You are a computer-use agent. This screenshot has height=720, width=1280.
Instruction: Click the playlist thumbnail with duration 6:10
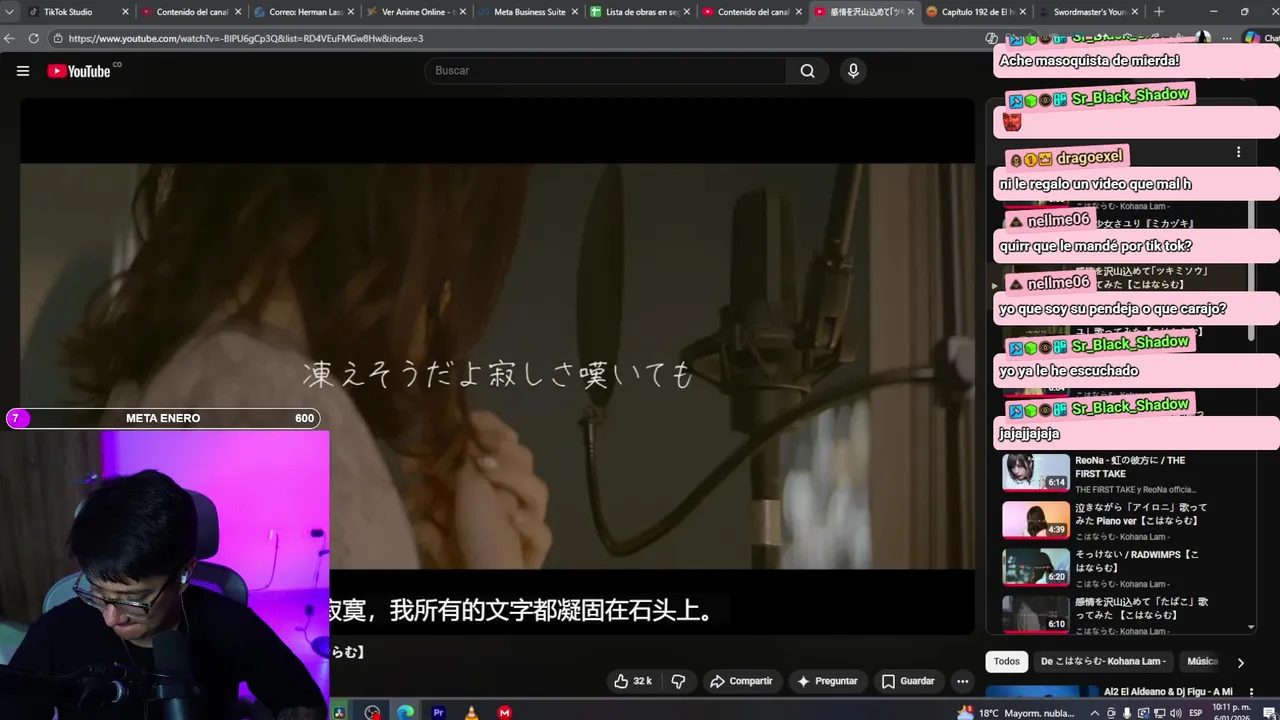click(1036, 614)
